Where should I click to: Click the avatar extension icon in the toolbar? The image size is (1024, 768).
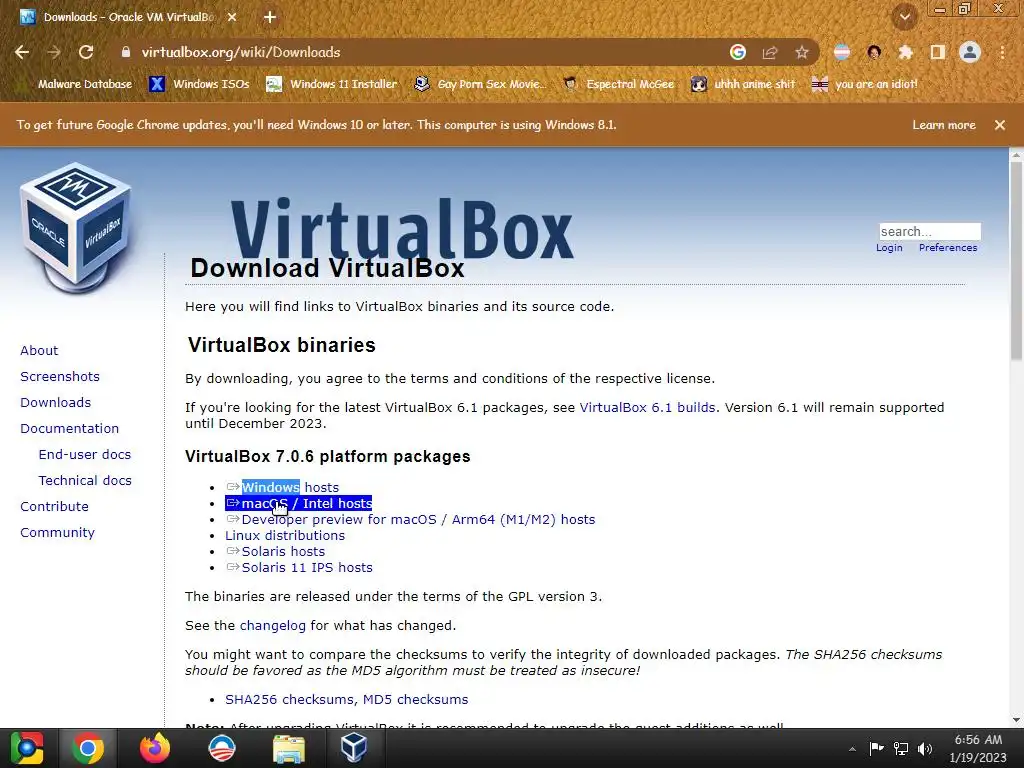click(874, 52)
